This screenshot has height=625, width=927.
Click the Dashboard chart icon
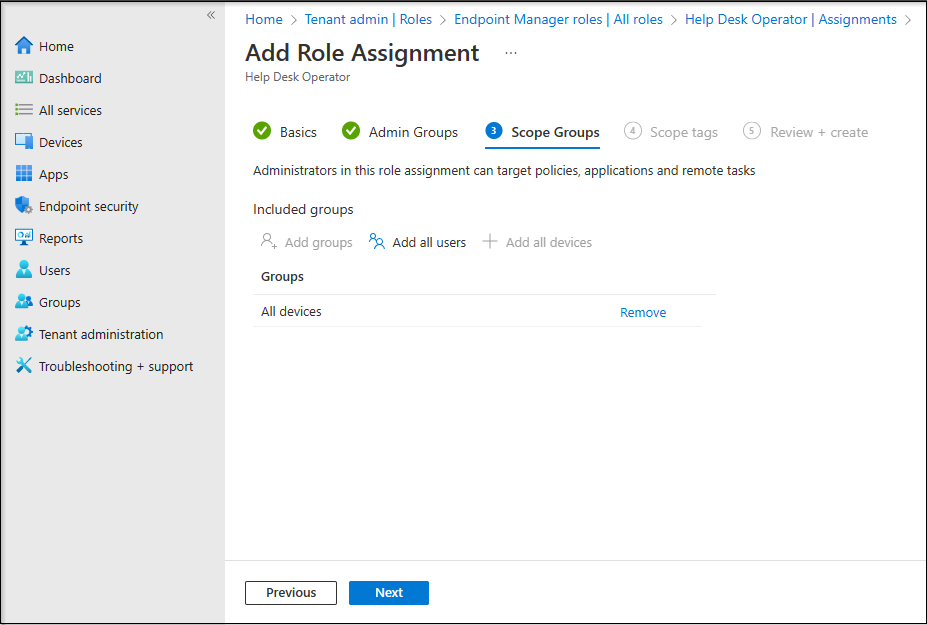coord(24,77)
